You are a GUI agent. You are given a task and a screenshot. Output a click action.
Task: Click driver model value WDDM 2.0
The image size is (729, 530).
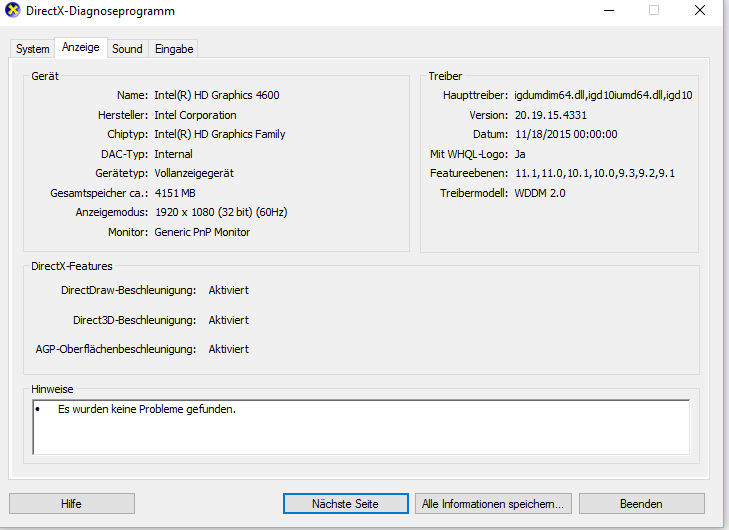click(x=540, y=193)
